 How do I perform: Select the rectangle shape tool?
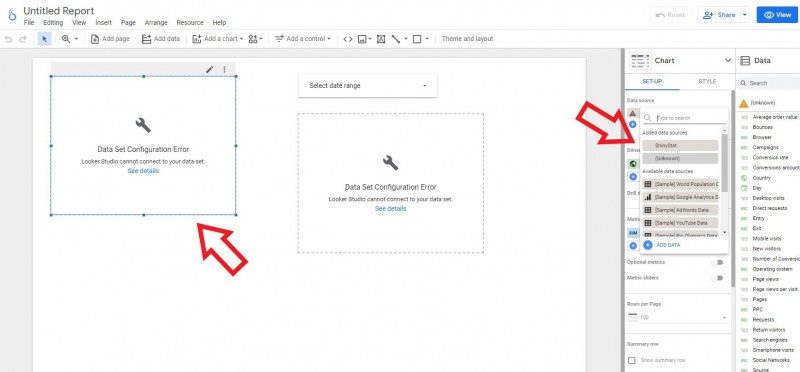tap(417, 39)
